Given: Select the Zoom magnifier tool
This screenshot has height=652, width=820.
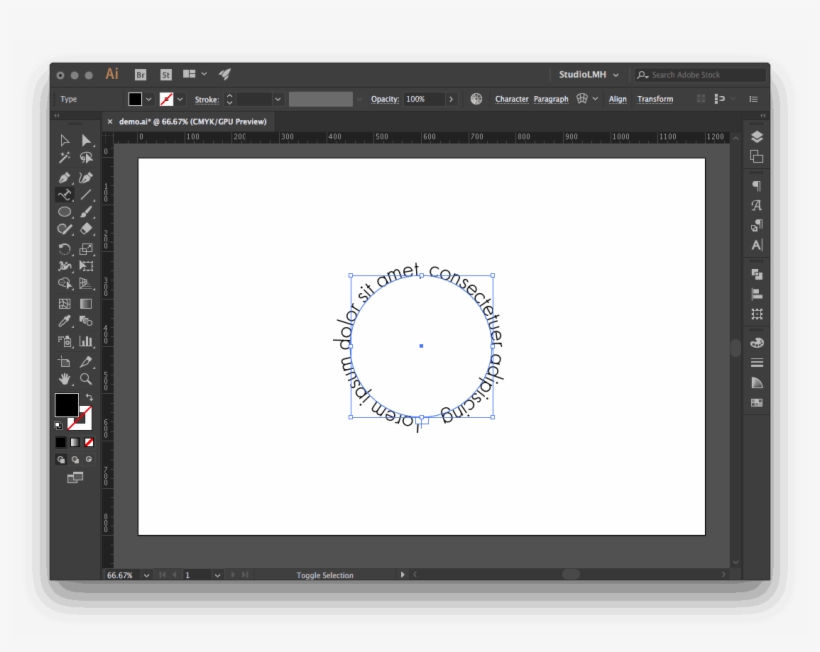Looking at the screenshot, I should (x=86, y=379).
